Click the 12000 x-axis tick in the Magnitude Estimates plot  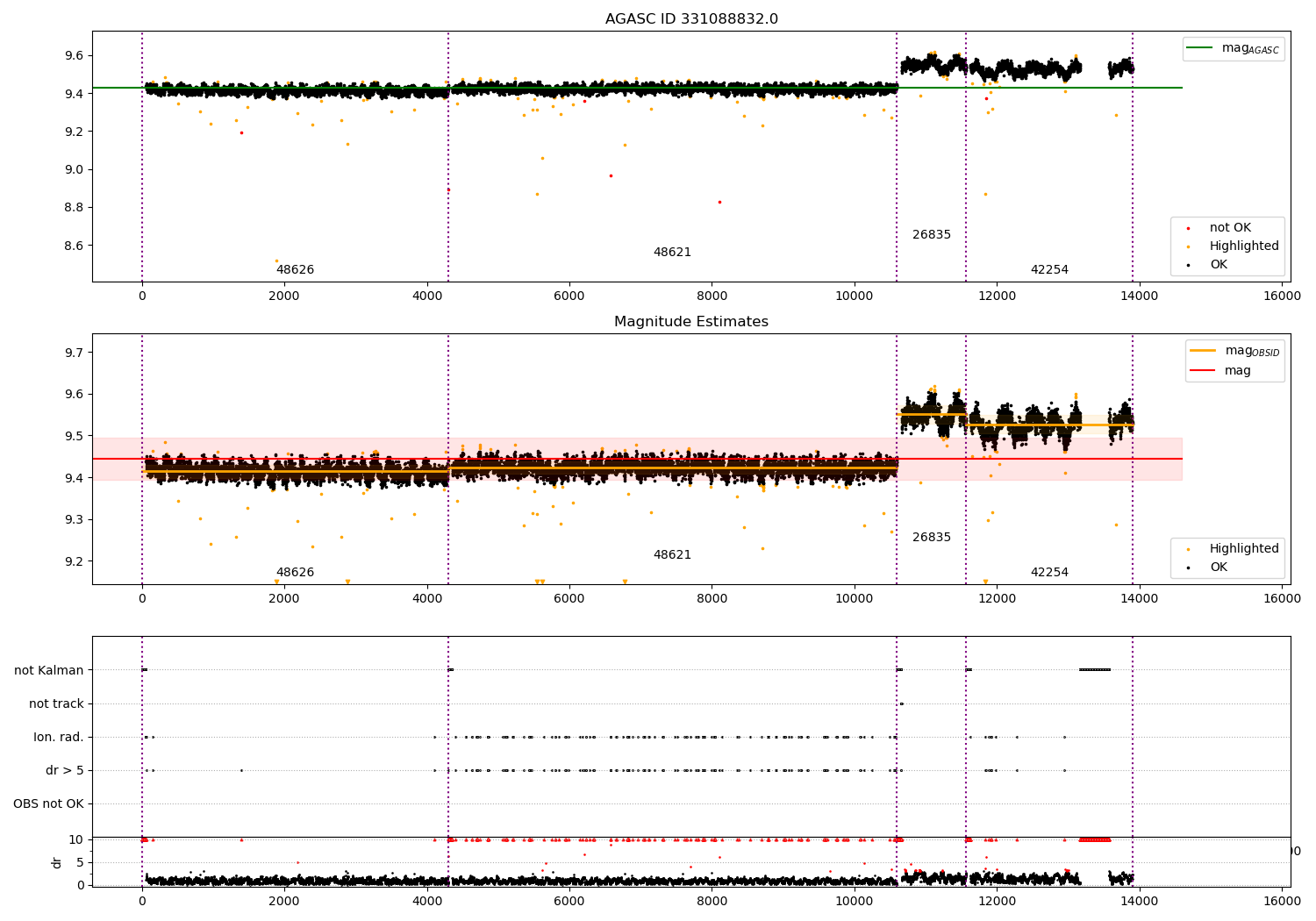[x=997, y=599]
